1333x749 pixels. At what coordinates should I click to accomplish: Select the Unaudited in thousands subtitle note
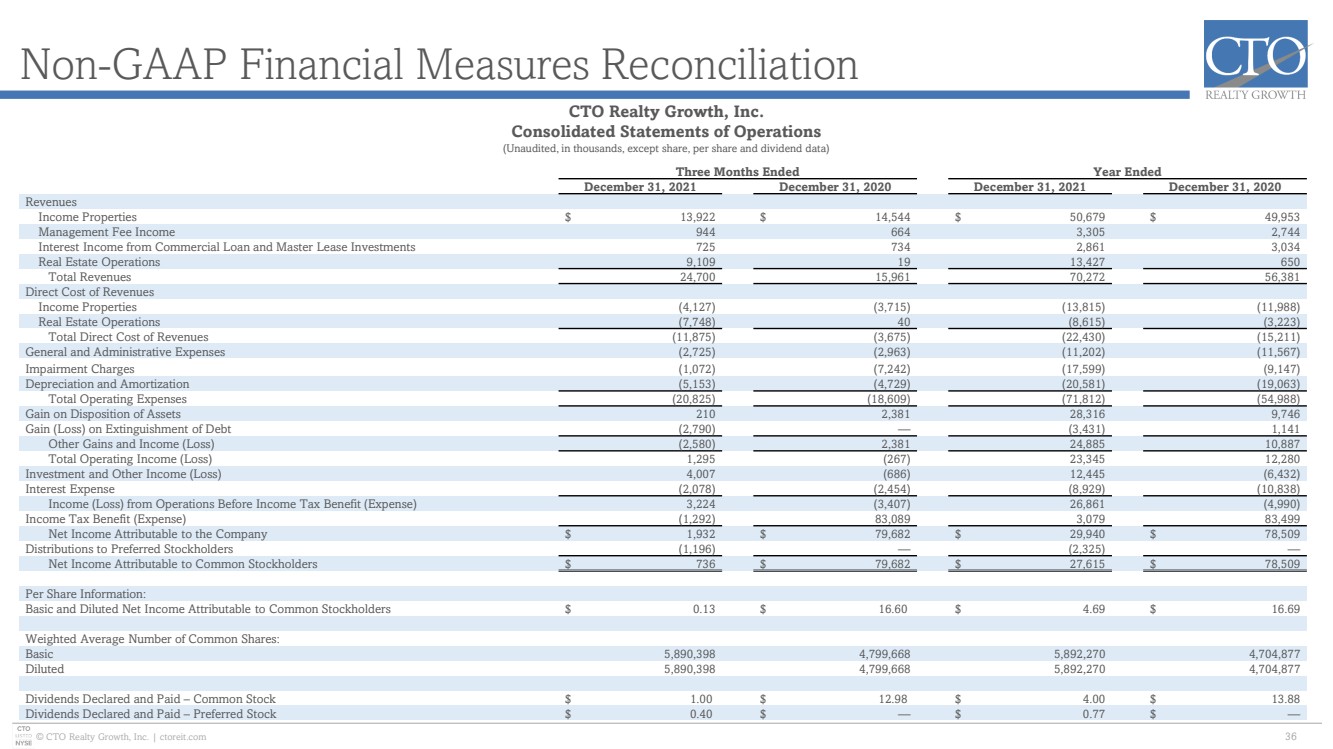click(666, 149)
